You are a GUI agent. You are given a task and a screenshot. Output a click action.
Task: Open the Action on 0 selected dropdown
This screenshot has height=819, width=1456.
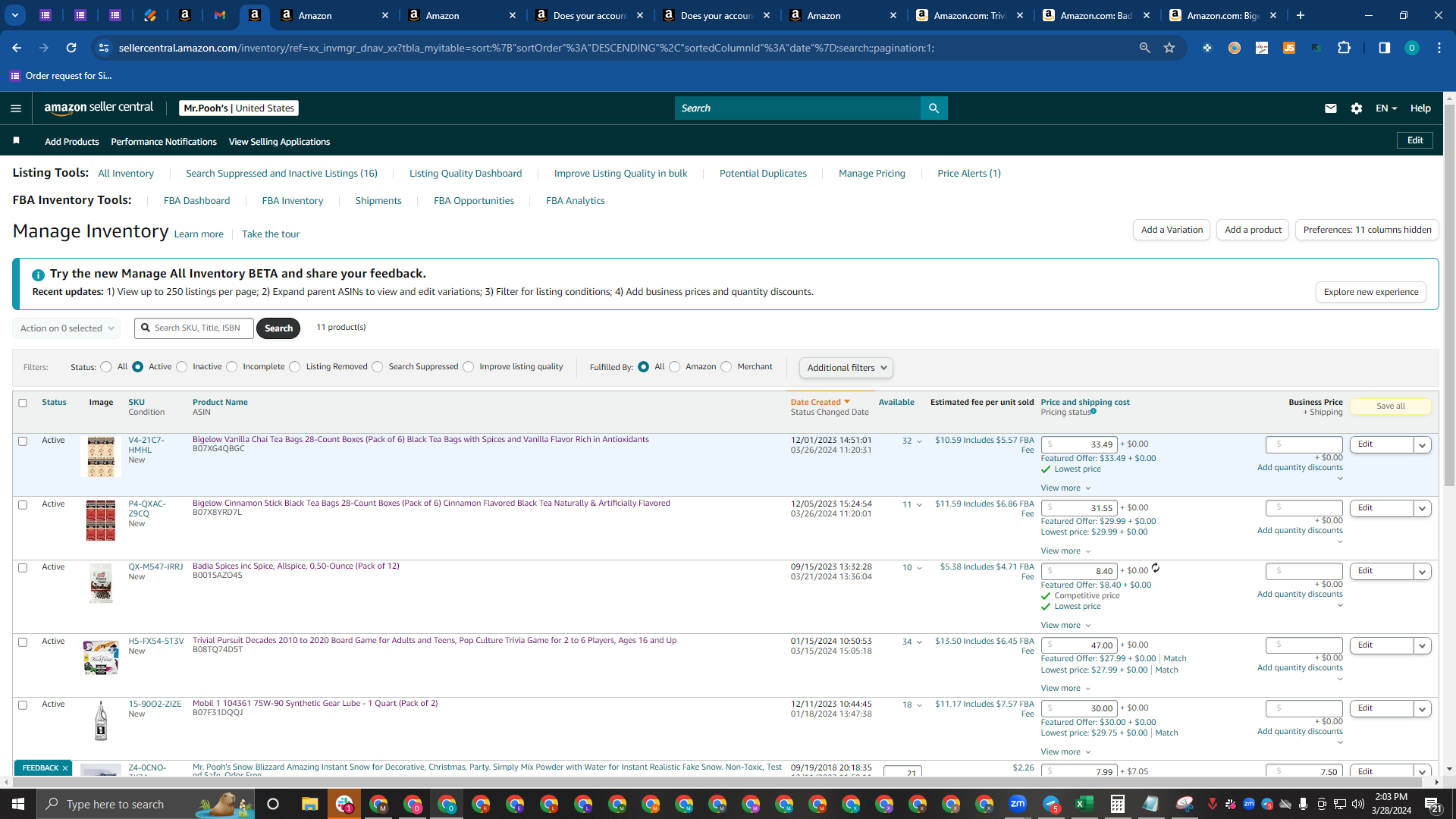click(x=67, y=328)
